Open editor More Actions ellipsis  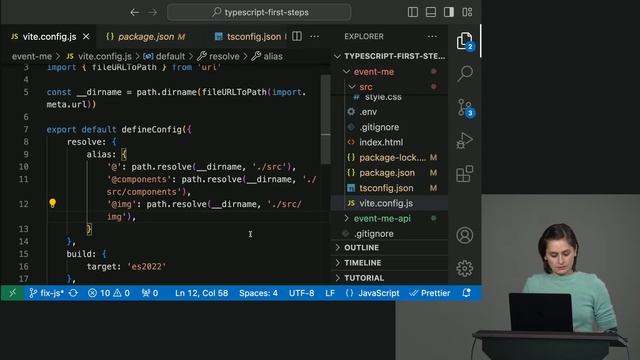click(x=315, y=36)
